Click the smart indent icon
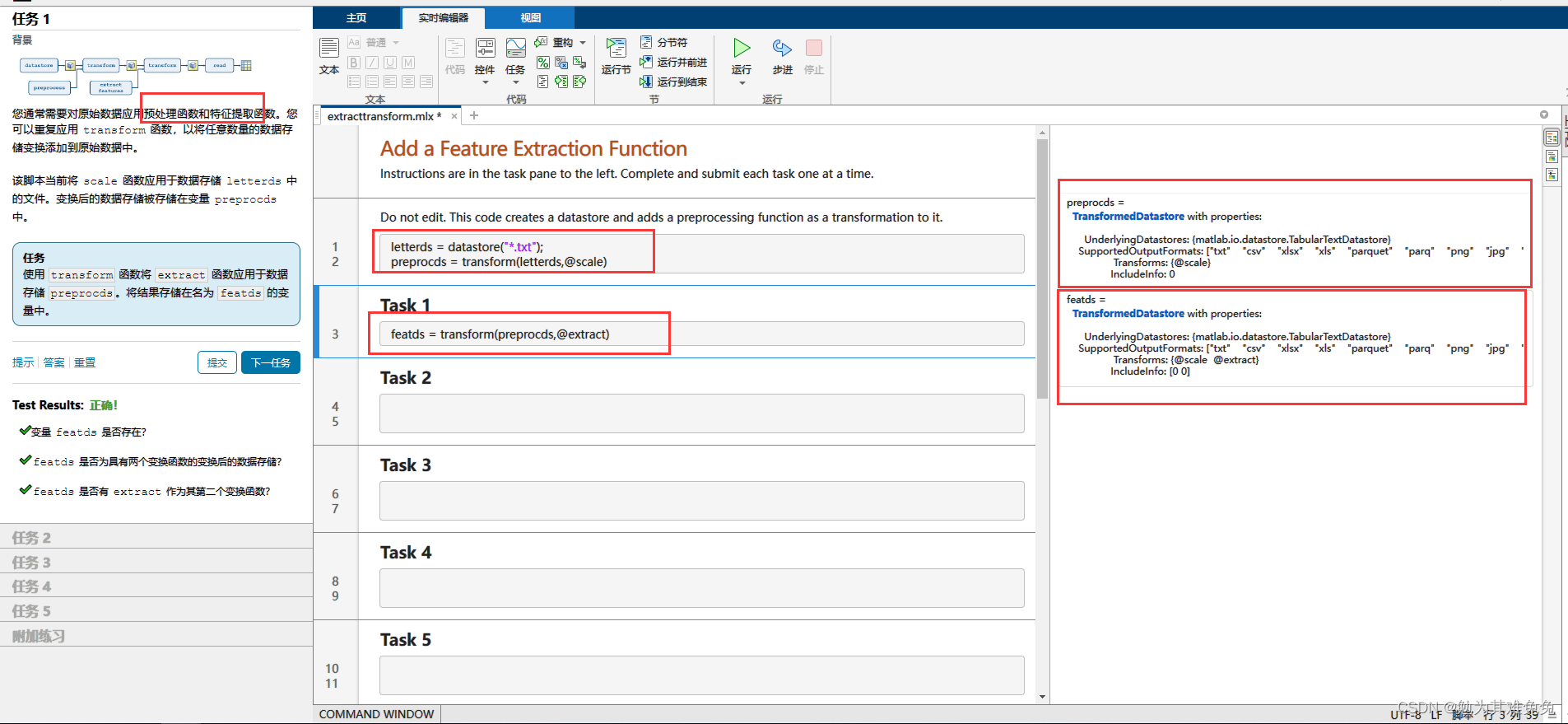Image resolution: width=1568 pixels, height=724 pixels. [542, 82]
